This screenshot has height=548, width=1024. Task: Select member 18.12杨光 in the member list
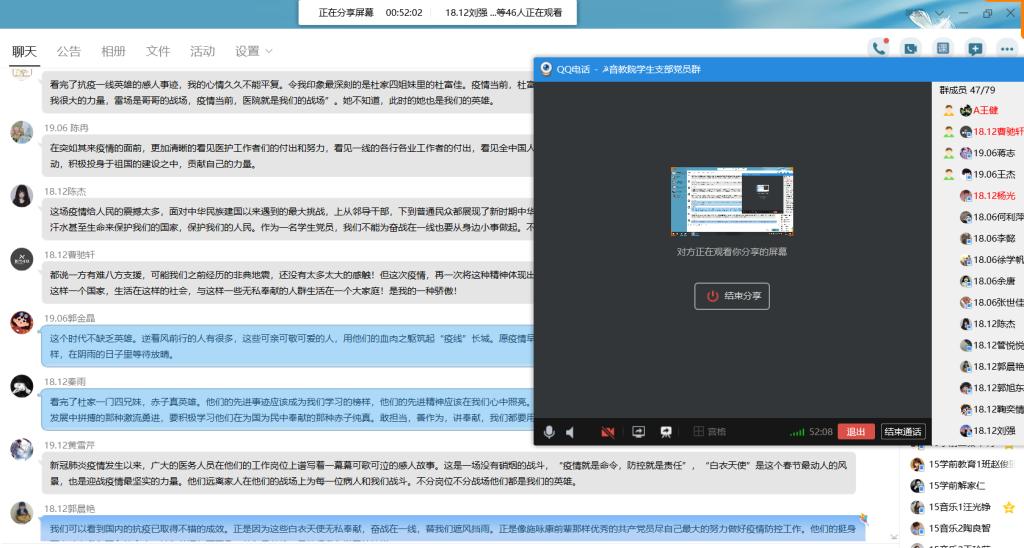tap(995, 196)
